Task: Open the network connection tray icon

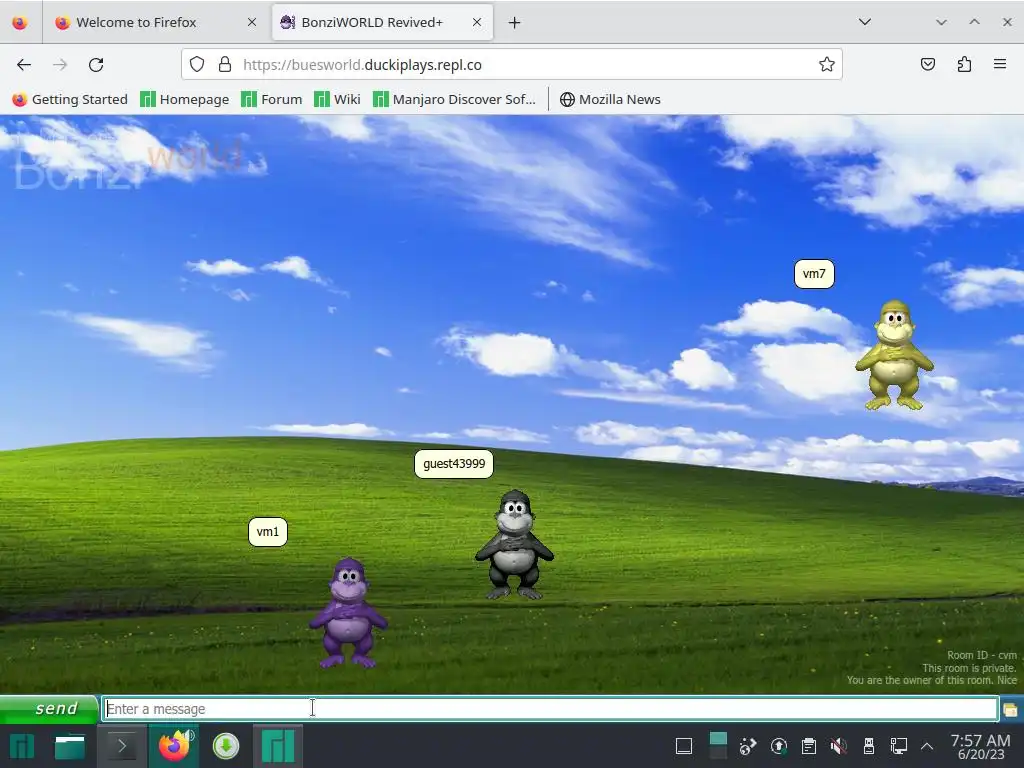Action: point(899,746)
